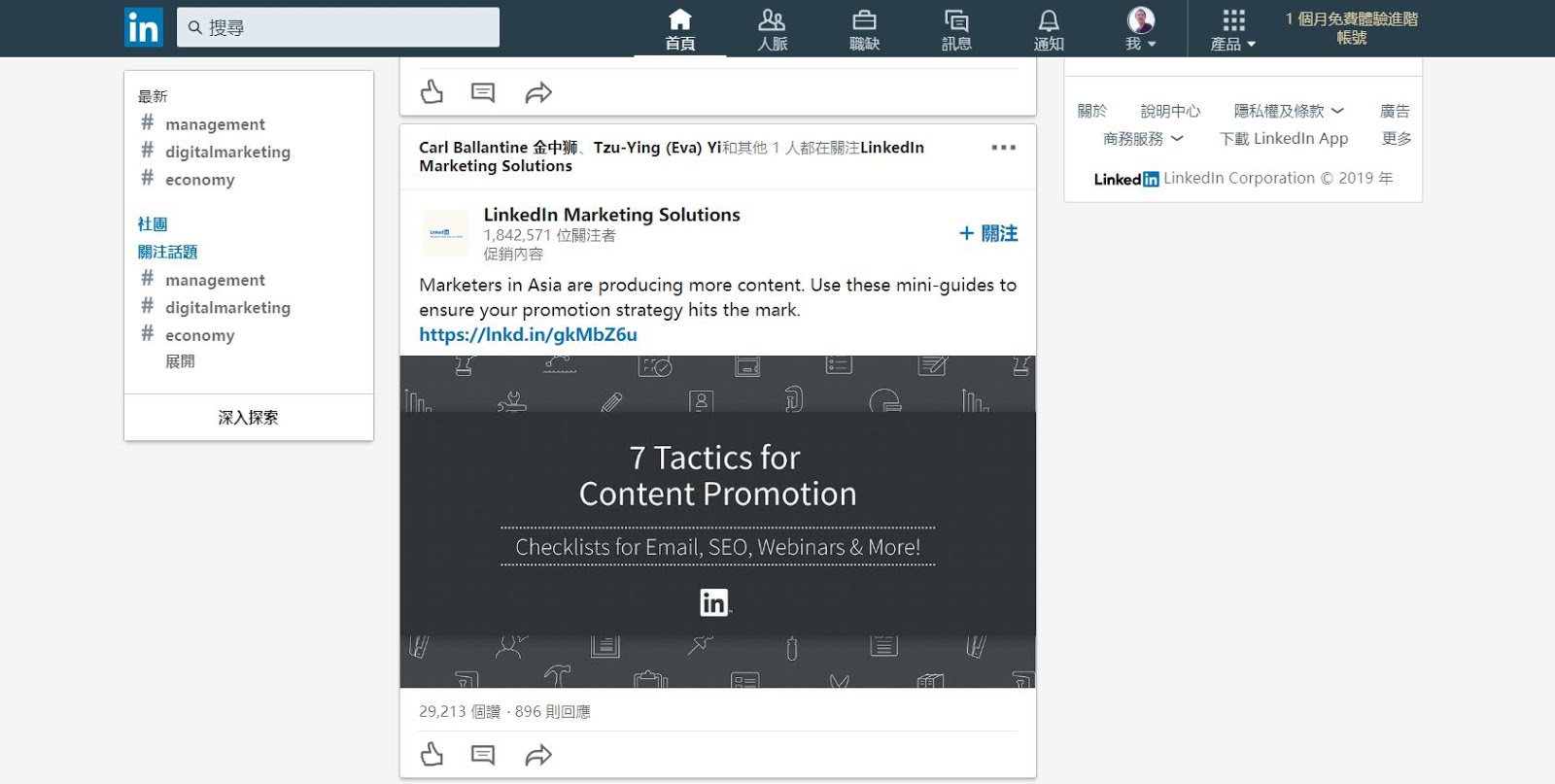Open the 通知 notifications tab
Screen dimensions: 1555x784
pyautogui.click(x=1049, y=29)
